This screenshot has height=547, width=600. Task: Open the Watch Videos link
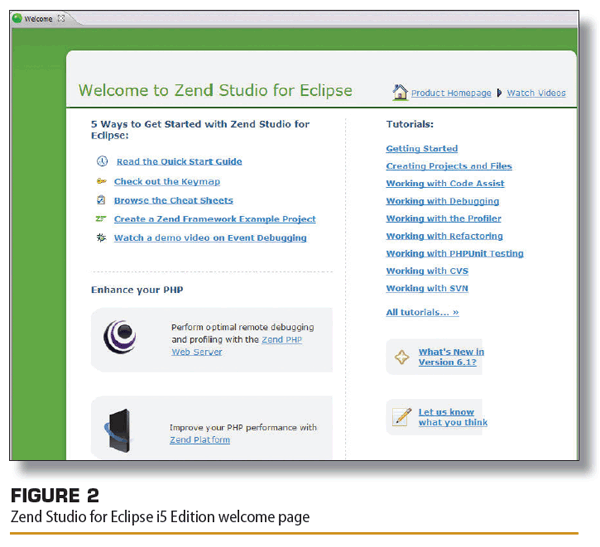pyautogui.click(x=536, y=93)
